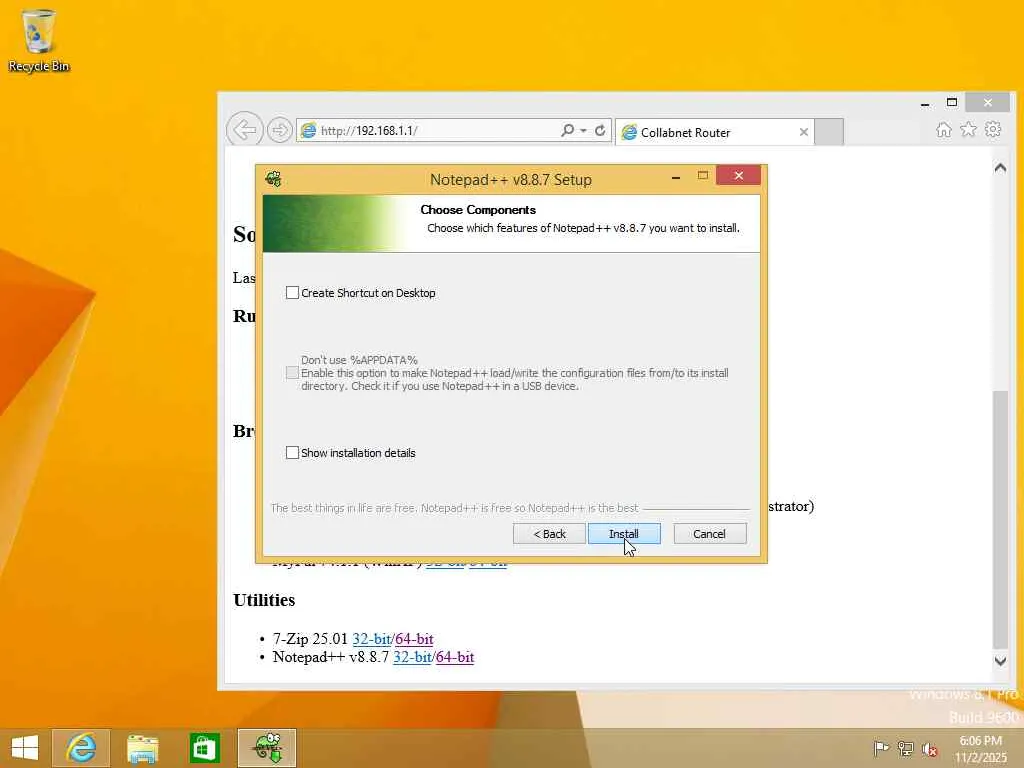Enable Create Shortcut on Desktop checkbox
1024x768 pixels.
click(x=293, y=293)
